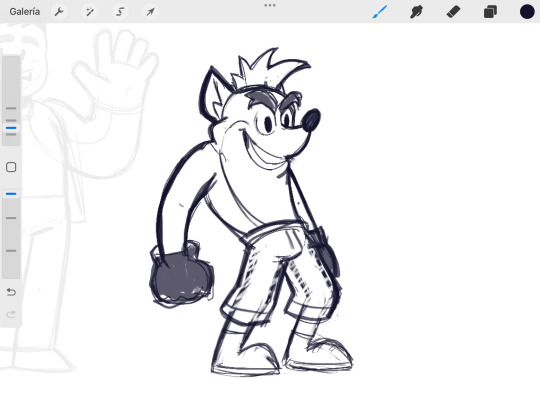Select the blue Brush tool
This screenshot has width=540, height=405.
(380, 12)
